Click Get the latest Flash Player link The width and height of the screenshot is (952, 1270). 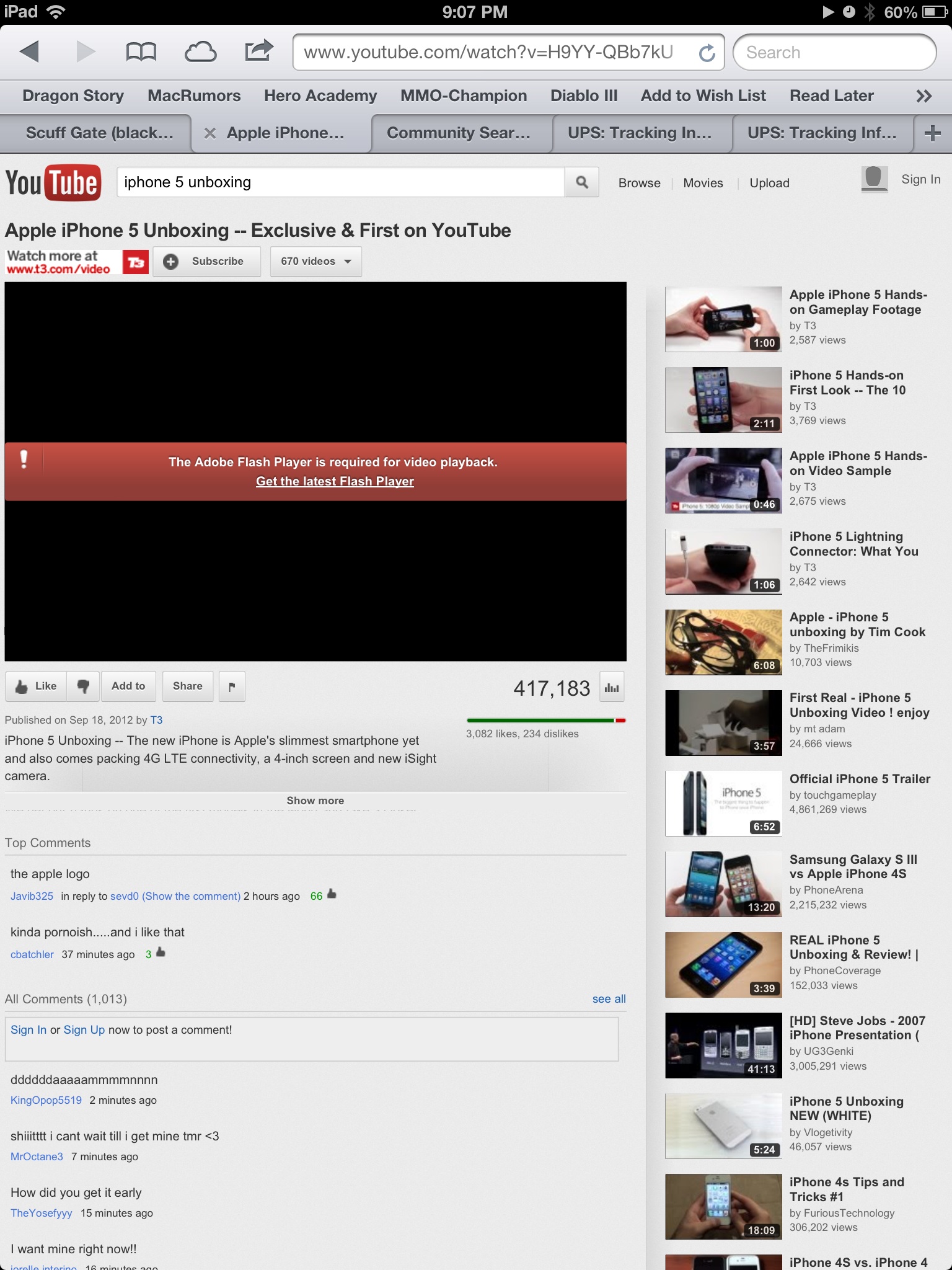(x=335, y=481)
